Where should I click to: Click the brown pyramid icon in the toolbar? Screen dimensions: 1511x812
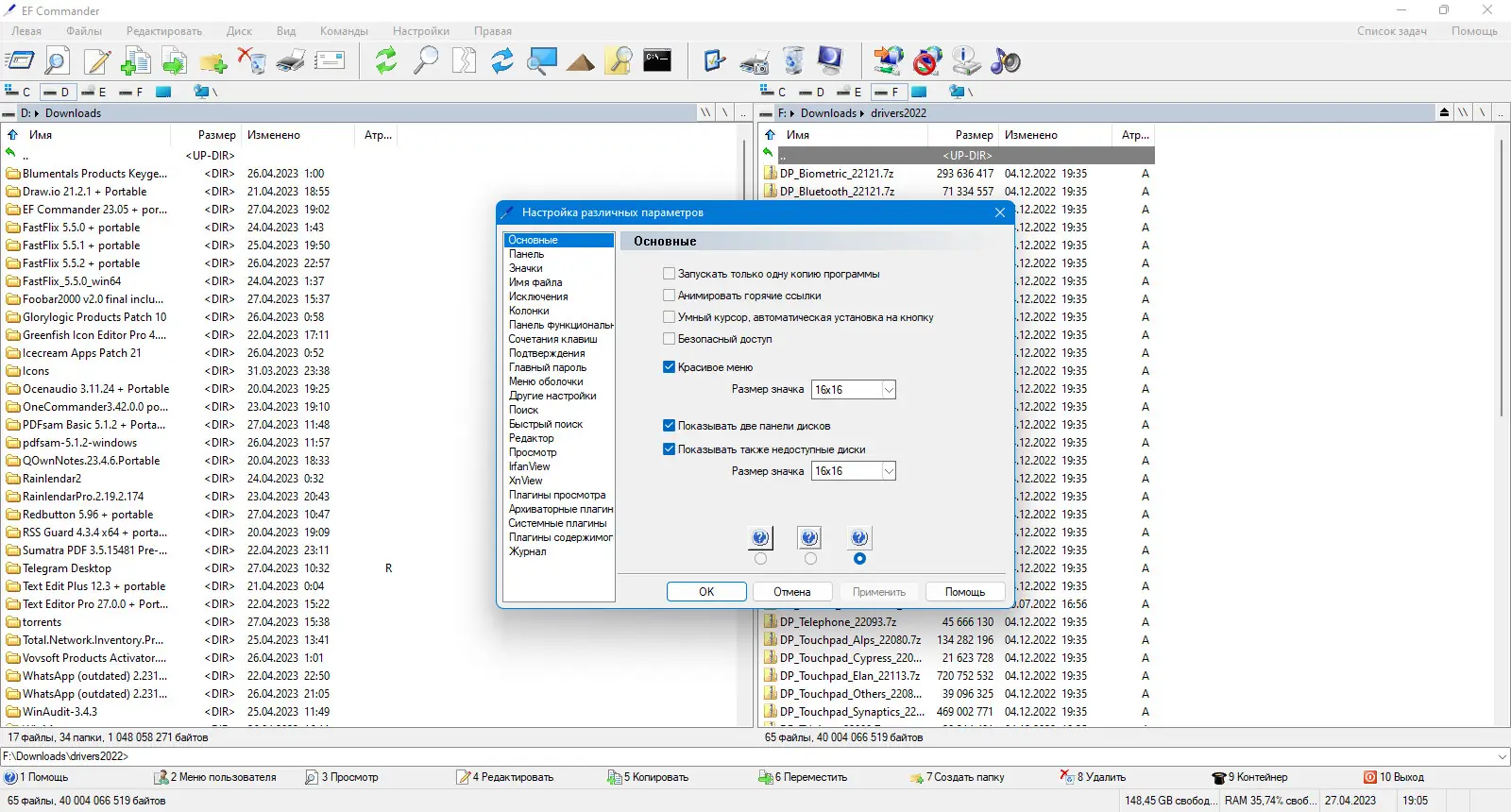click(x=581, y=61)
